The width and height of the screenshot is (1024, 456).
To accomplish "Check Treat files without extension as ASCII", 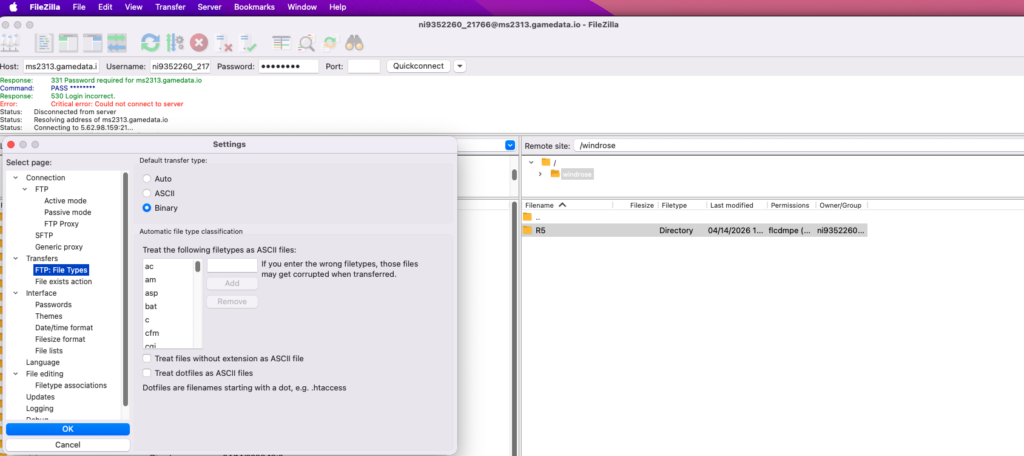I will click(x=147, y=358).
